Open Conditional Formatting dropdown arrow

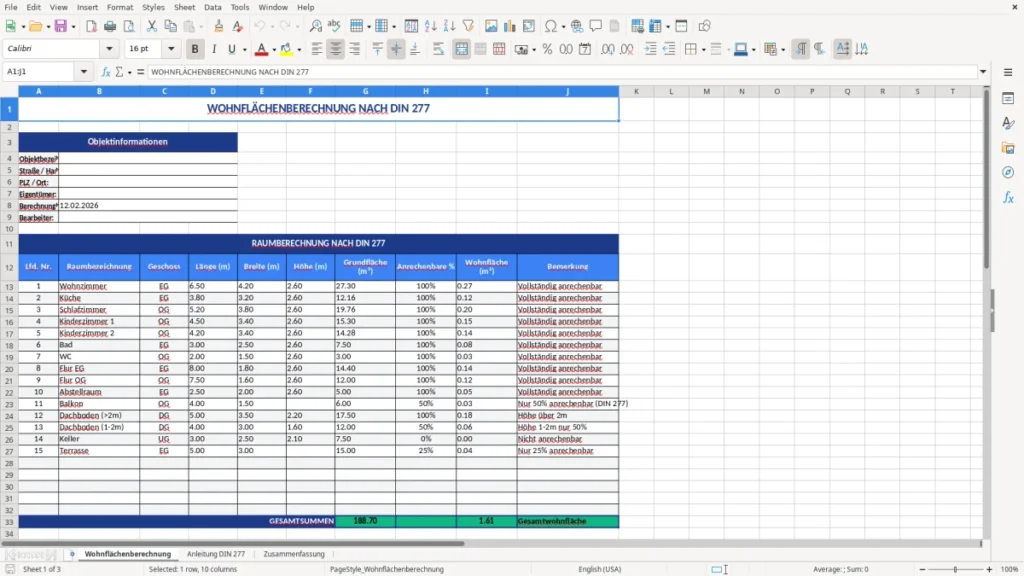click(x=783, y=50)
